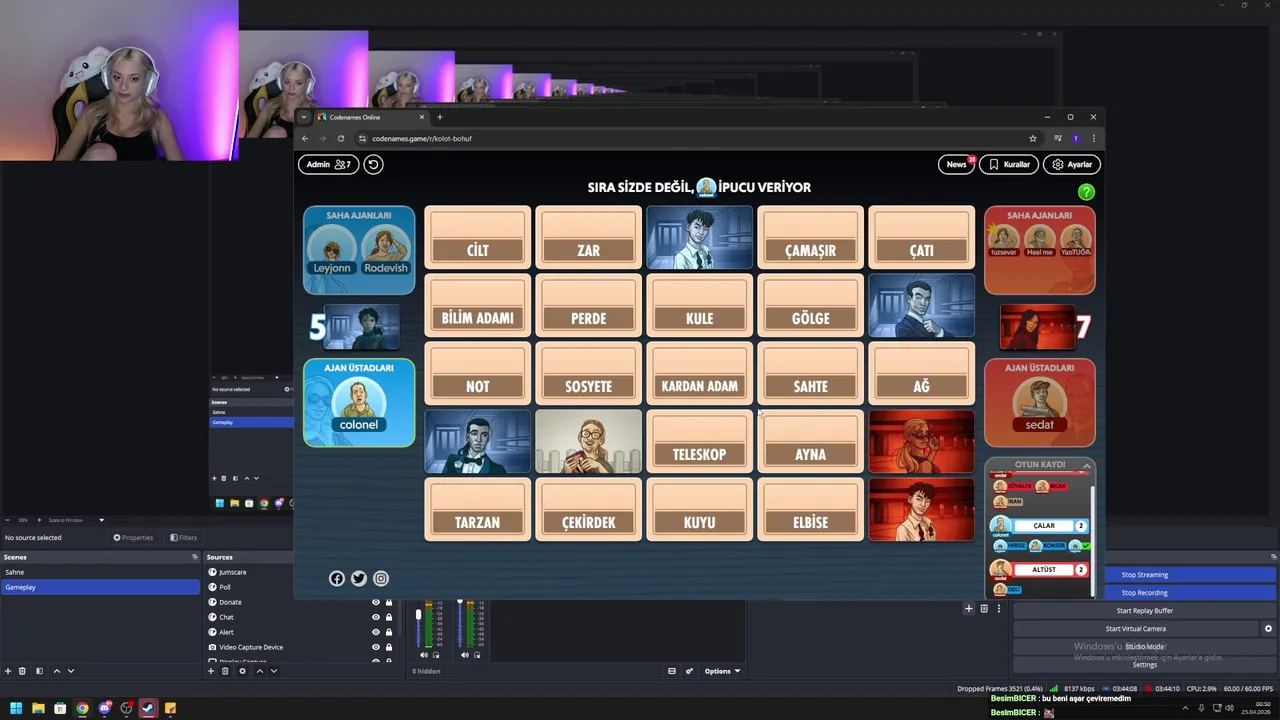Hide the Alert source
Screen dimensions: 1280x720
[x=376, y=632]
